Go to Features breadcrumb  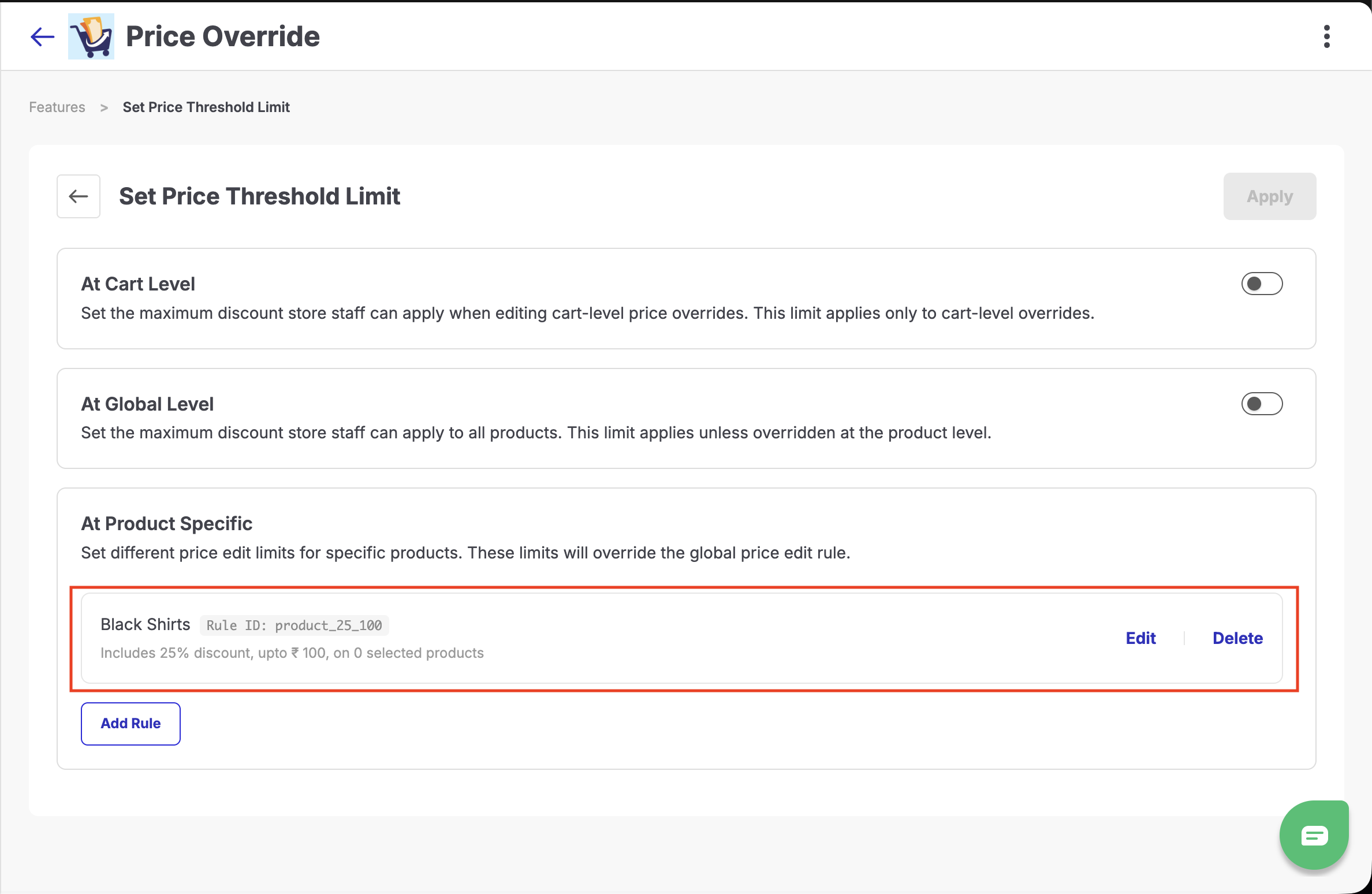[57, 107]
